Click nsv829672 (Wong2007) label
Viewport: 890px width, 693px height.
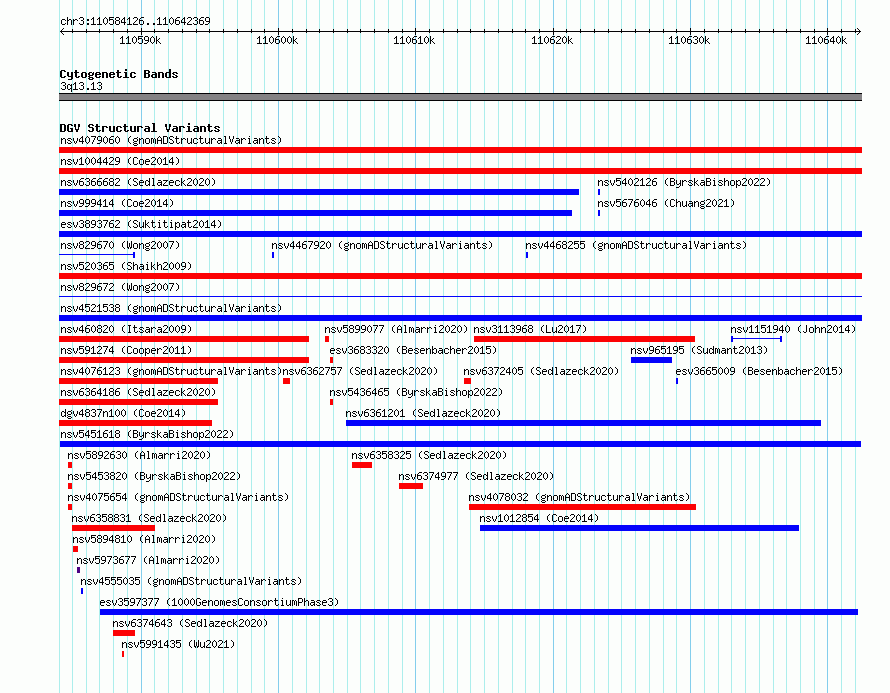point(120,287)
